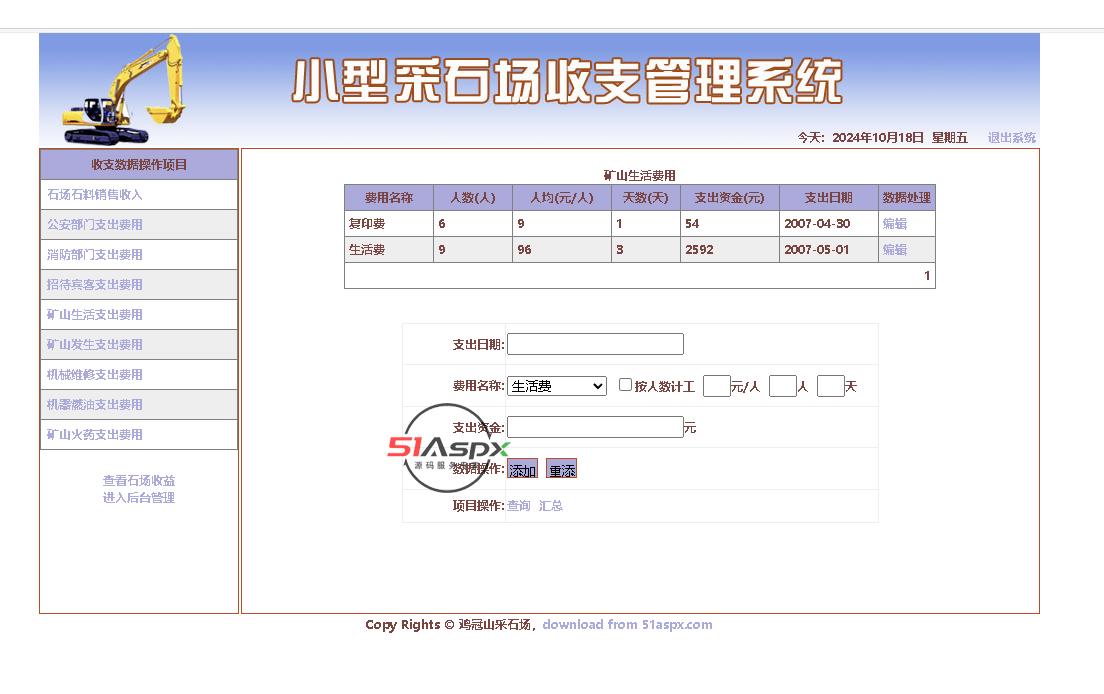Select the date cell 2007-05-01

[x=829, y=250]
